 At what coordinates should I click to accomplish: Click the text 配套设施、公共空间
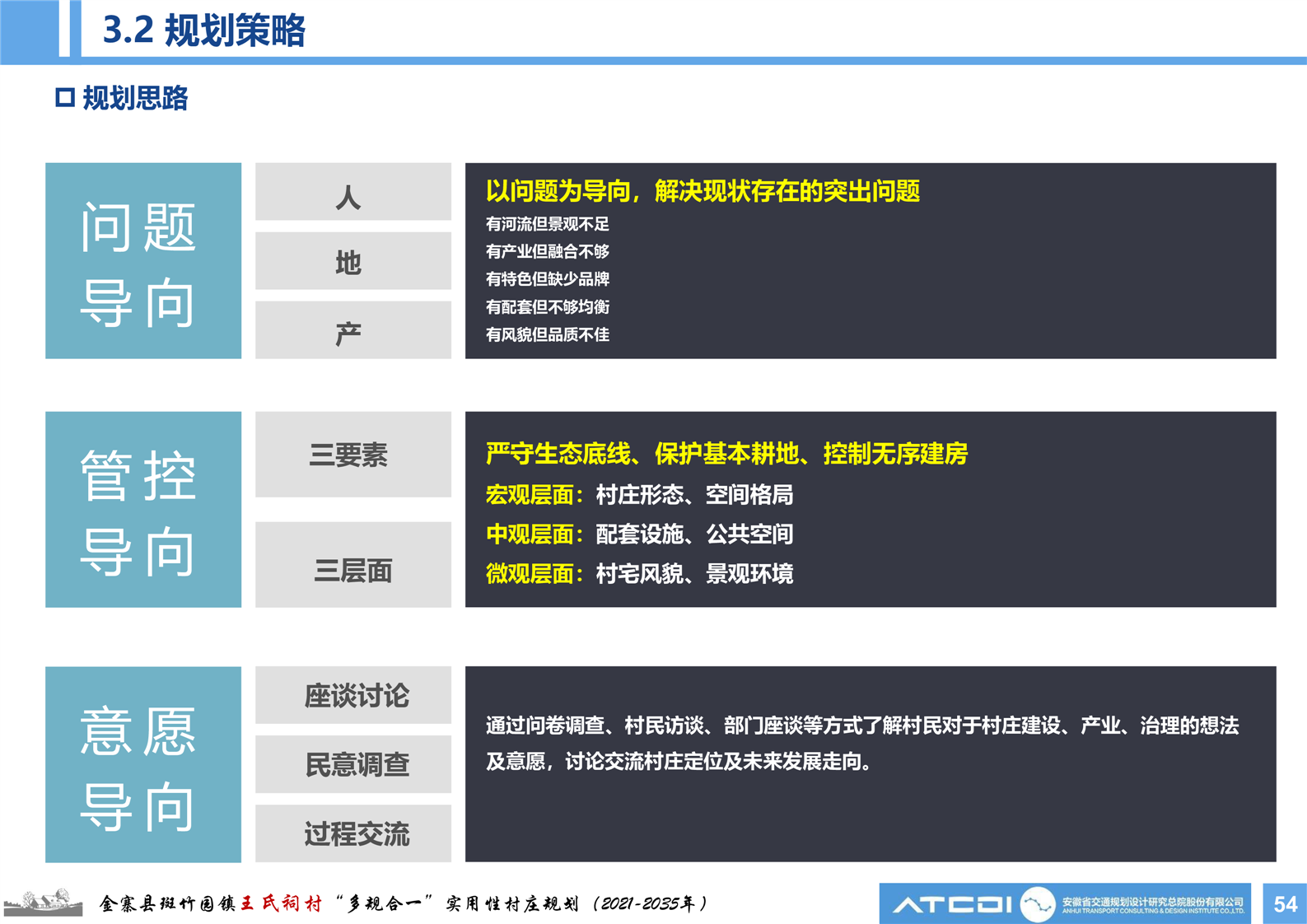pos(694,534)
